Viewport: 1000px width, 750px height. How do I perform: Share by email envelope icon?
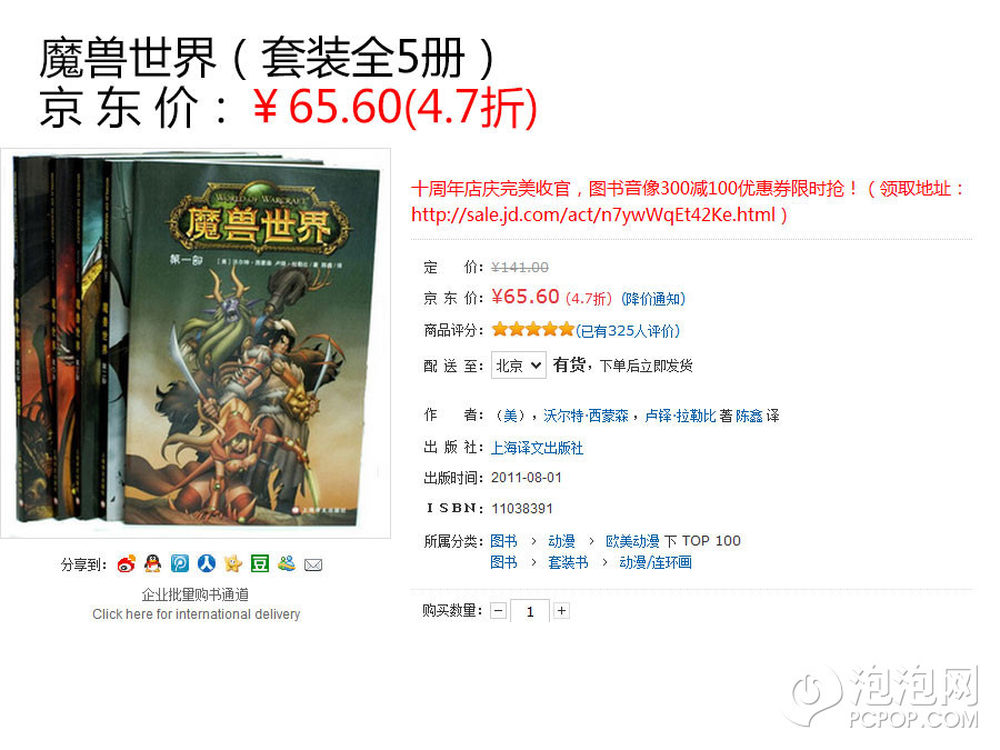(313, 565)
